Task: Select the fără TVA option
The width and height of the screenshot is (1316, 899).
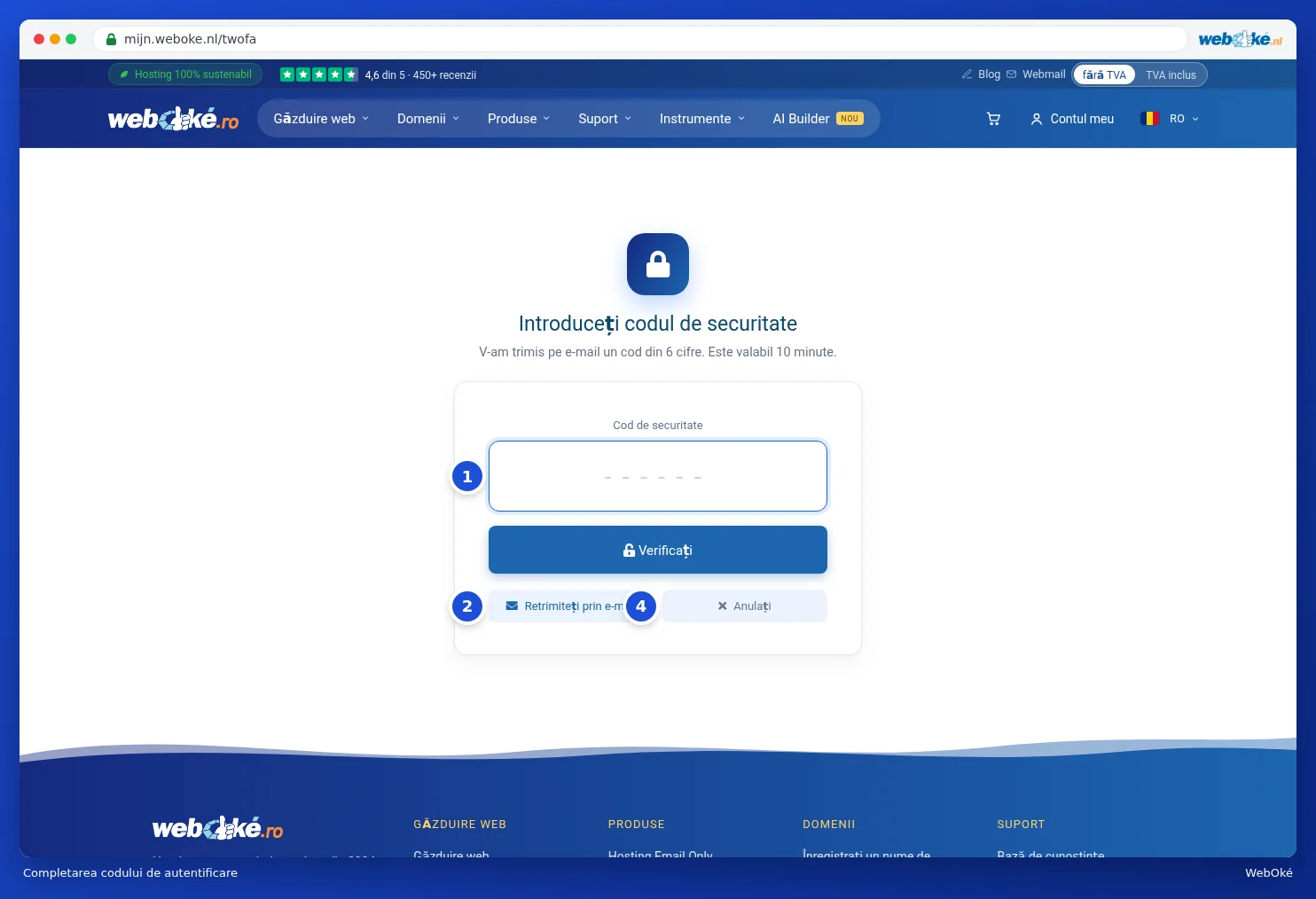Action: pos(1104,74)
